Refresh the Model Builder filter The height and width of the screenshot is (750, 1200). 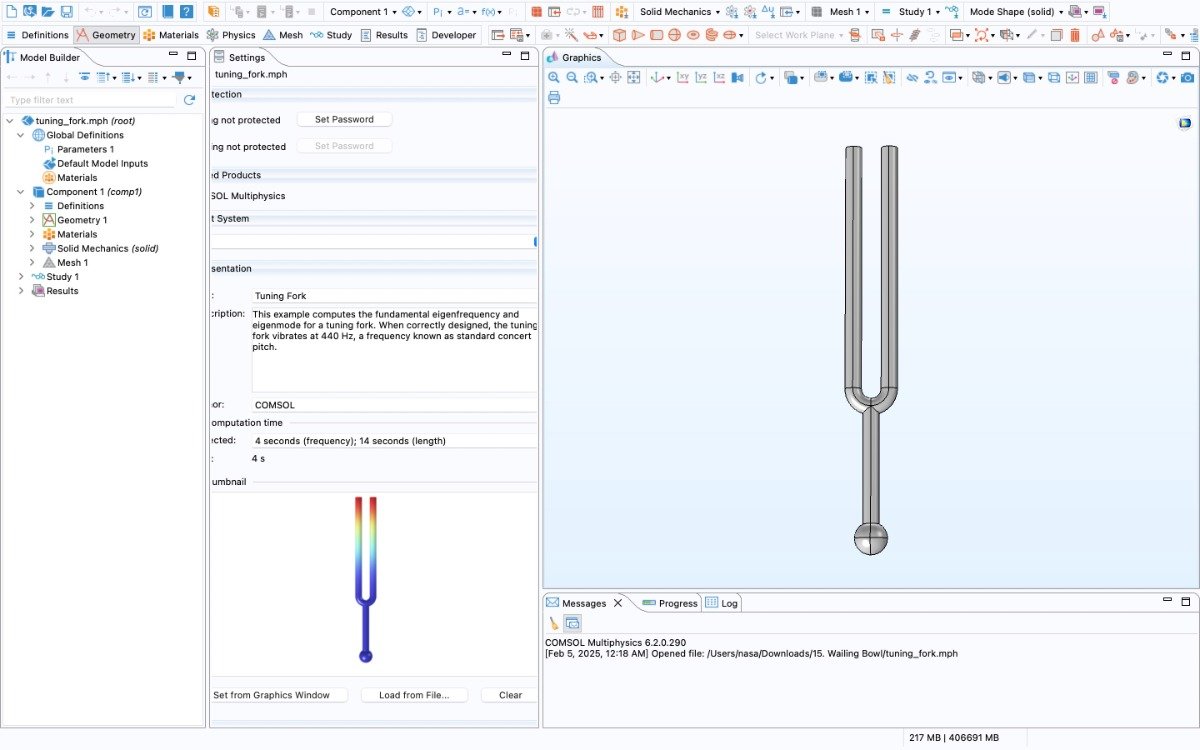click(189, 100)
